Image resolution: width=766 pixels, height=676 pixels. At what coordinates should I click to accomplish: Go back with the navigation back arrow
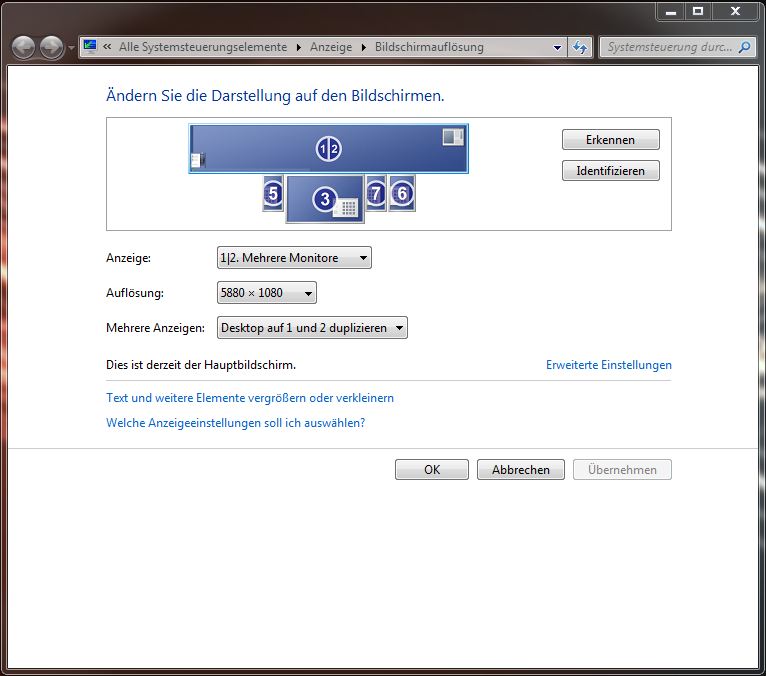tap(23, 47)
